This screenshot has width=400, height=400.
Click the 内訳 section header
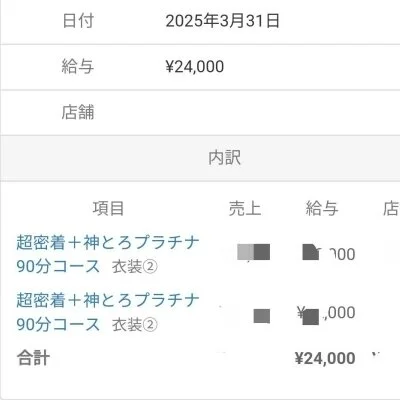(x=224, y=158)
